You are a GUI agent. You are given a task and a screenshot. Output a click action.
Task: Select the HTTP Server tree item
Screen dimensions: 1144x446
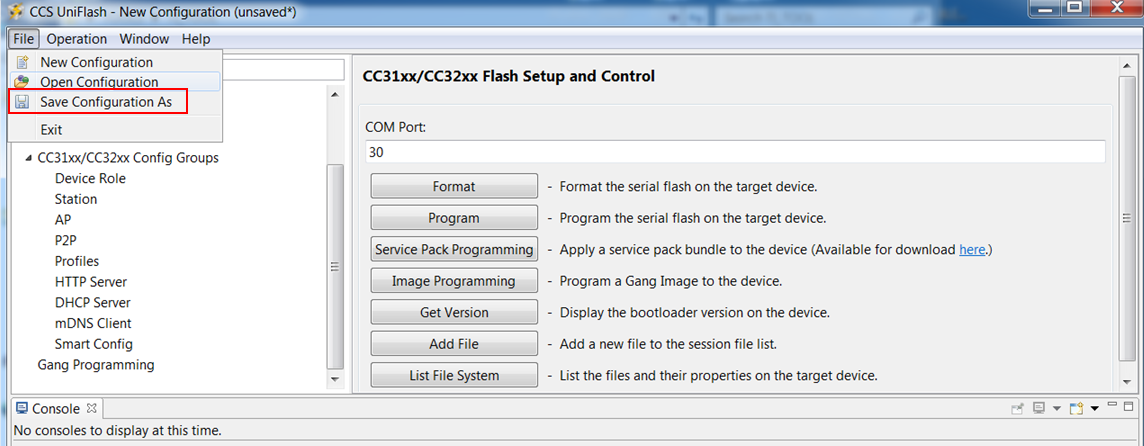point(91,282)
